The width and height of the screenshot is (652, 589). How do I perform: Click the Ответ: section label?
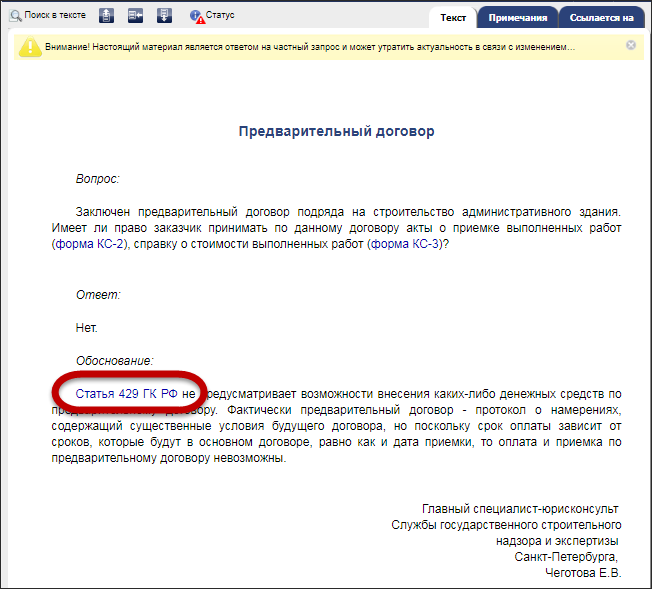[98, 295]
